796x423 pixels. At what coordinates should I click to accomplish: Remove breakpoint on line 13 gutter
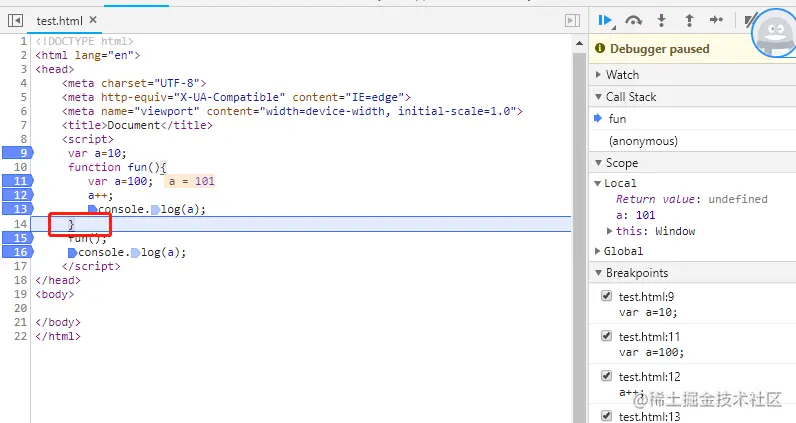[18, 209]
